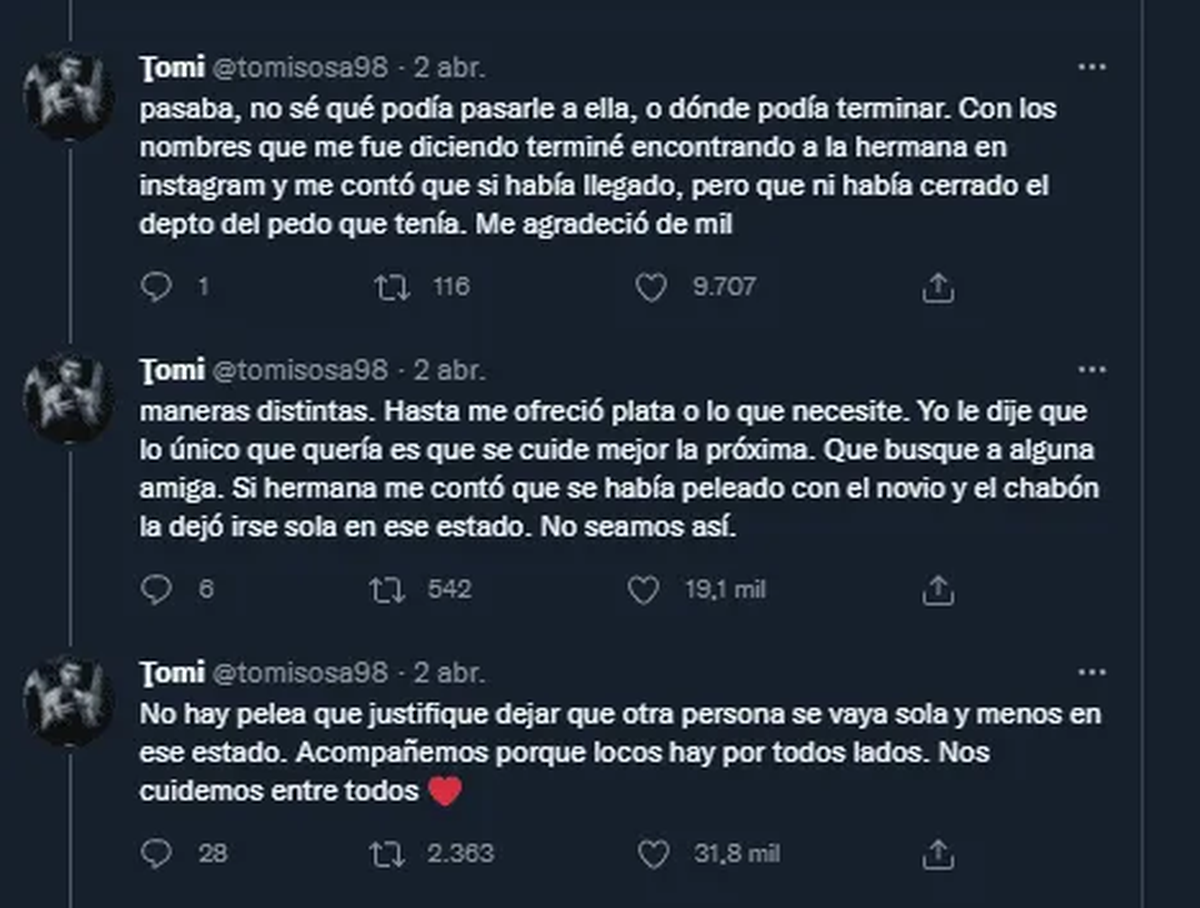Open more options on the second tweet

(1091, 369)
